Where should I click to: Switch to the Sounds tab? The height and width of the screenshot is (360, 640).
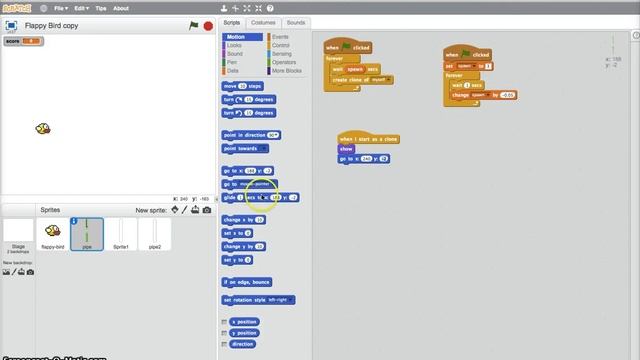[296, 23]
